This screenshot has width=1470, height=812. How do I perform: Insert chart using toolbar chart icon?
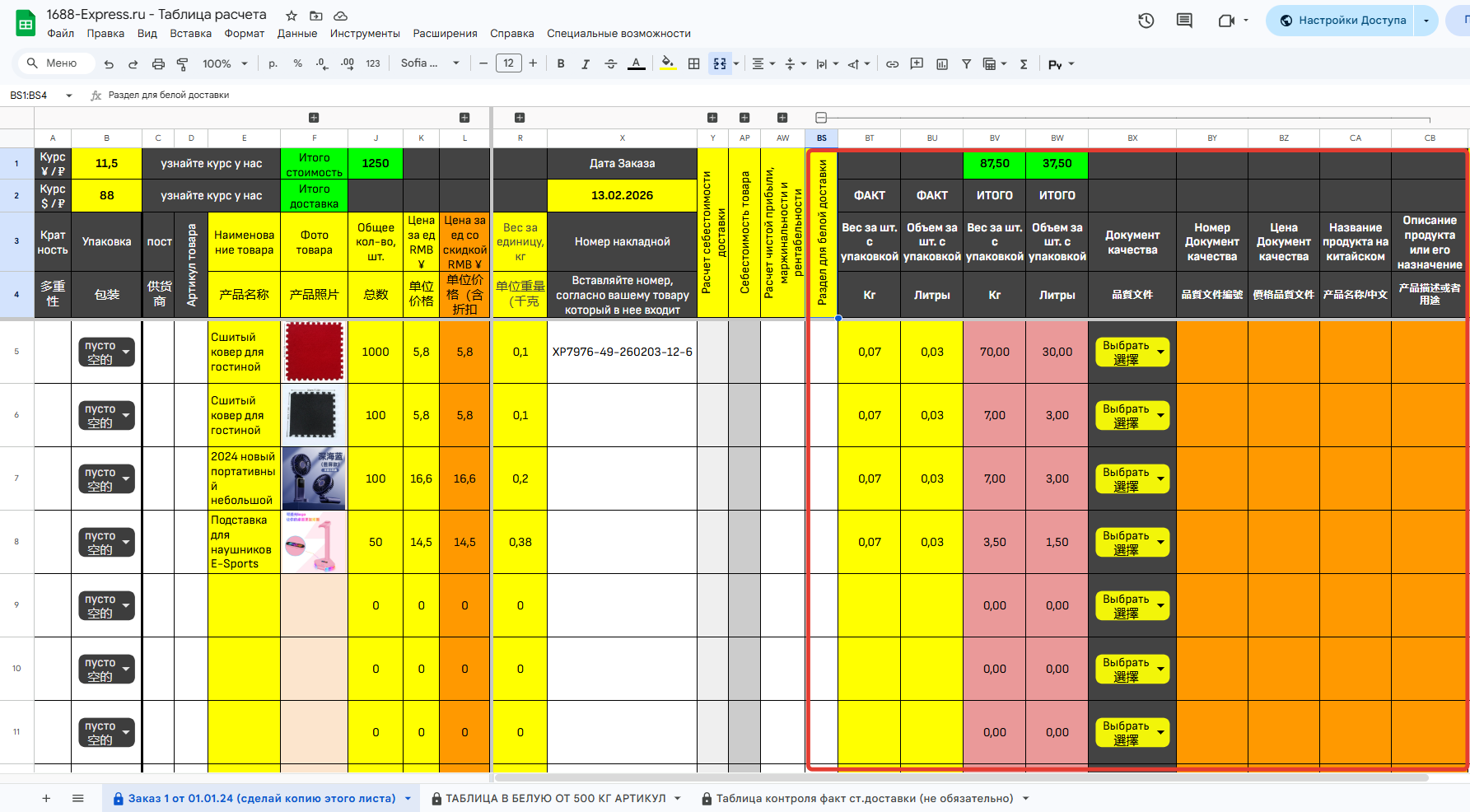coord(942,64)
